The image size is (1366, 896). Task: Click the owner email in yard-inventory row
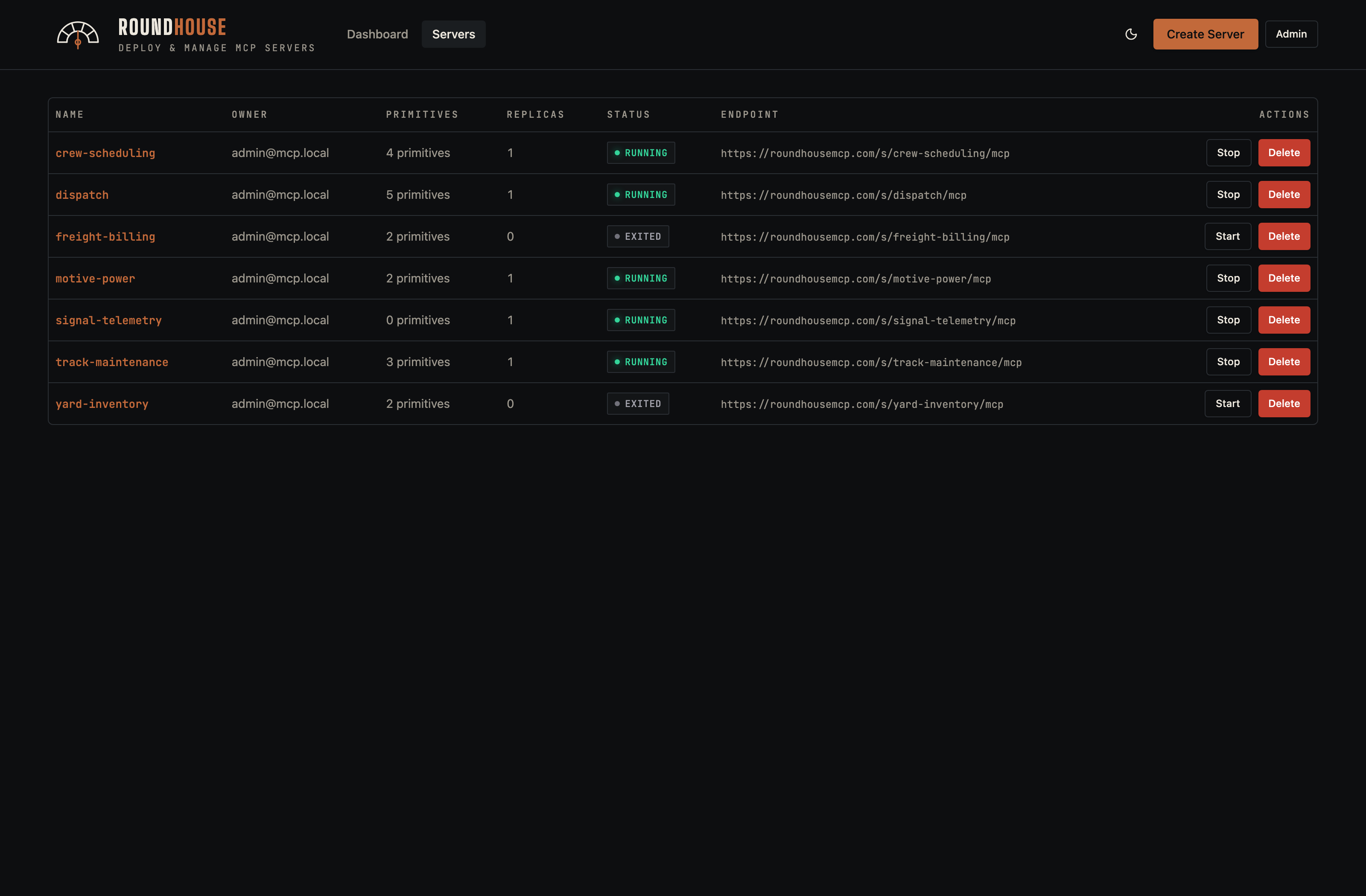pos(280,404)
